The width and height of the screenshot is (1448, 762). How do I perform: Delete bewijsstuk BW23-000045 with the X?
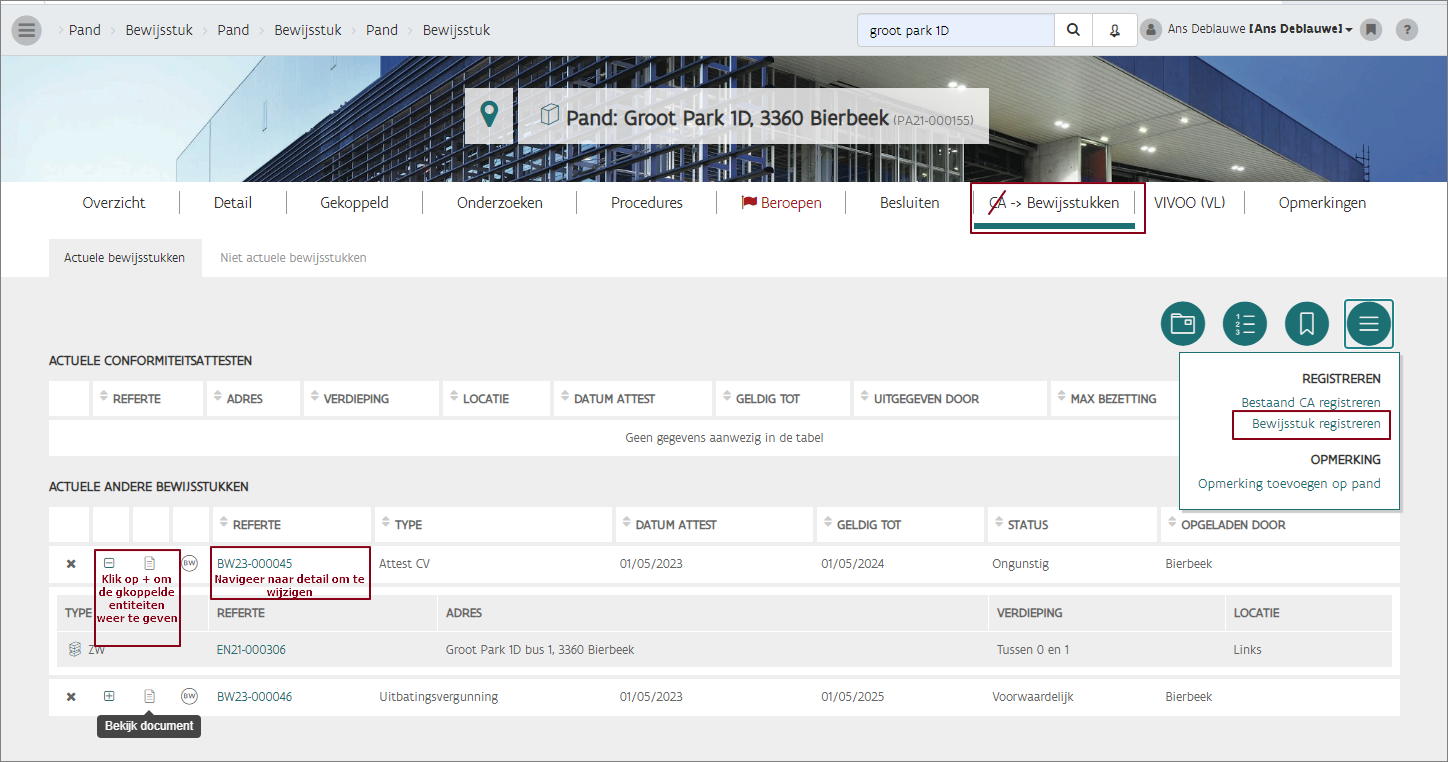tap(71, 564)
